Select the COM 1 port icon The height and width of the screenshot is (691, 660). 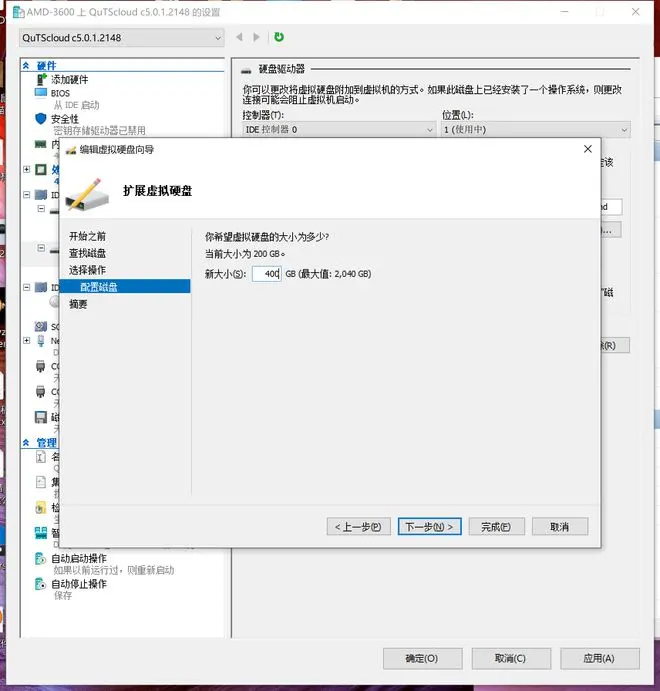click(x=41, y=366)
